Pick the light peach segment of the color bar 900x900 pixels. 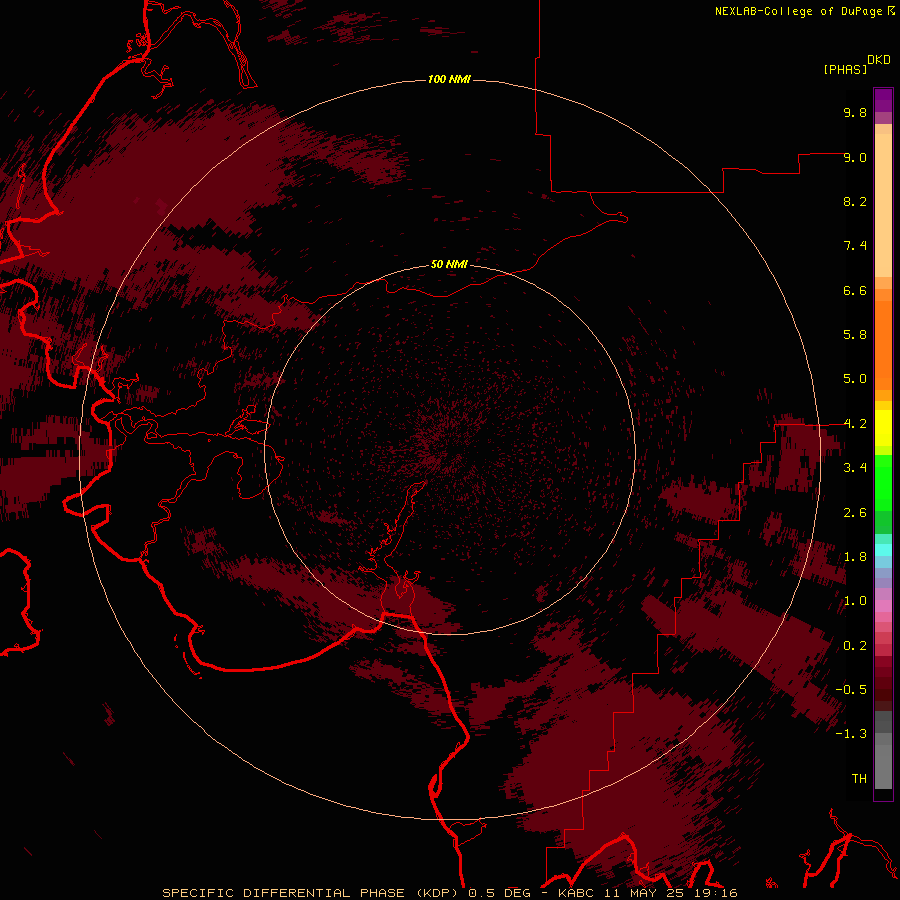tap(883, 205)
